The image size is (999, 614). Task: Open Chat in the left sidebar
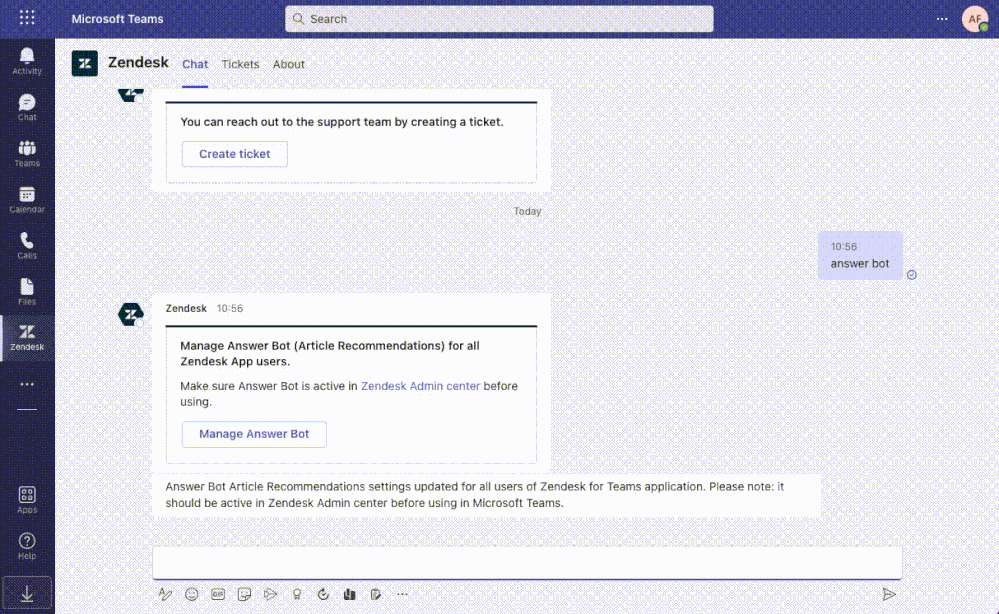[27, 108]
